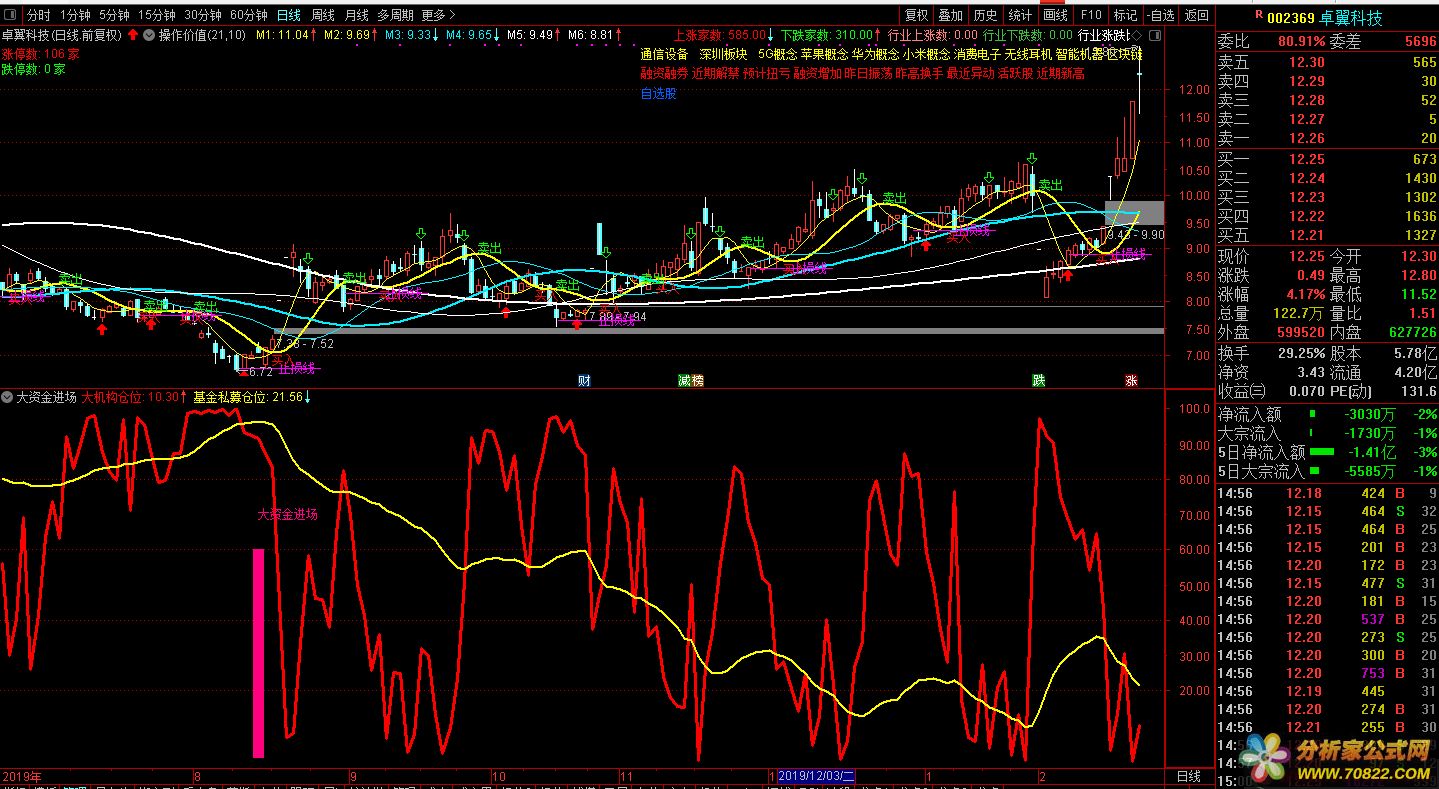1439x789 pixels.
Task: Open F10 company info
Action: click(1091, 15)
